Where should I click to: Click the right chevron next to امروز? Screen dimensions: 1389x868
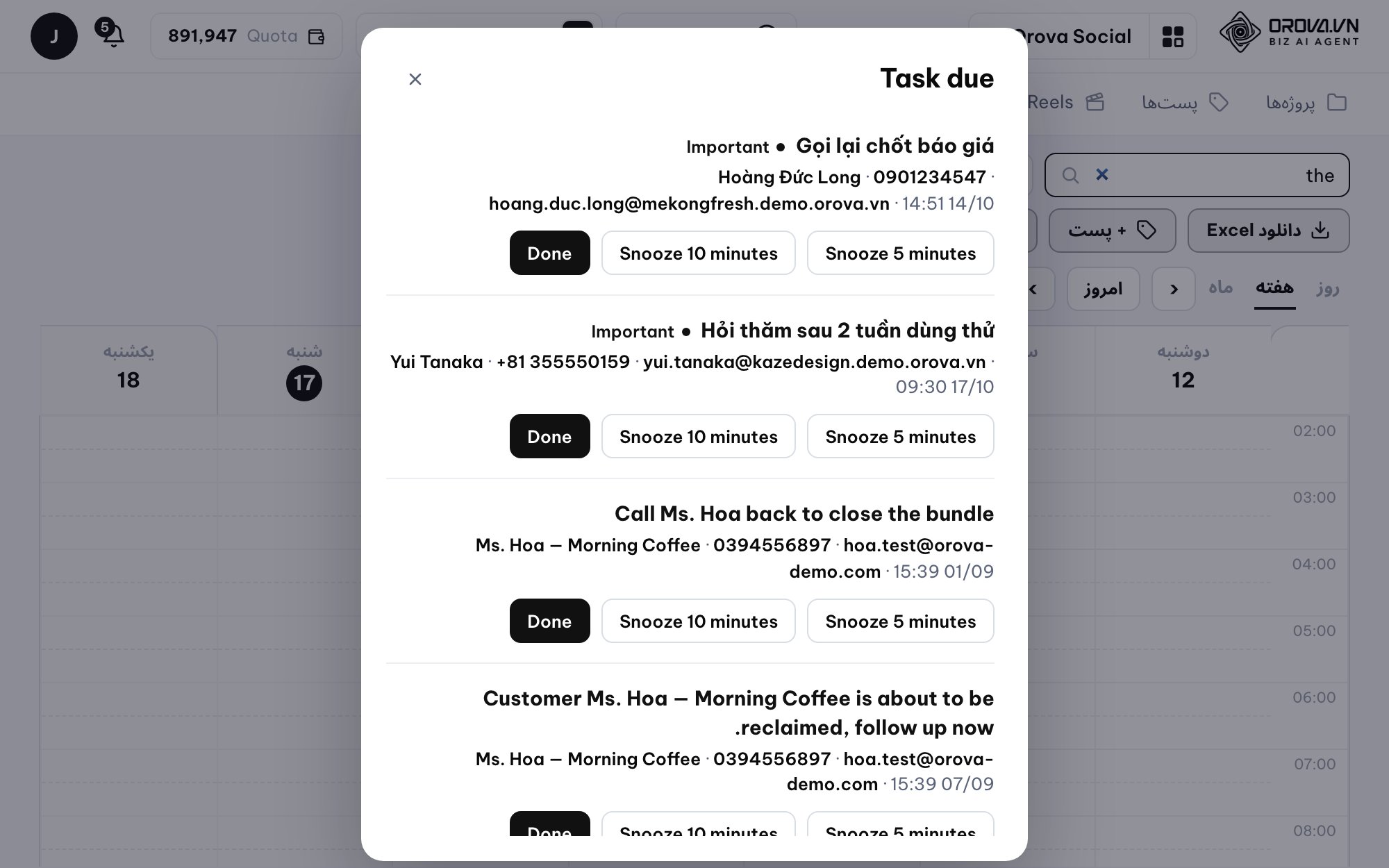[x=1174, y=289]
